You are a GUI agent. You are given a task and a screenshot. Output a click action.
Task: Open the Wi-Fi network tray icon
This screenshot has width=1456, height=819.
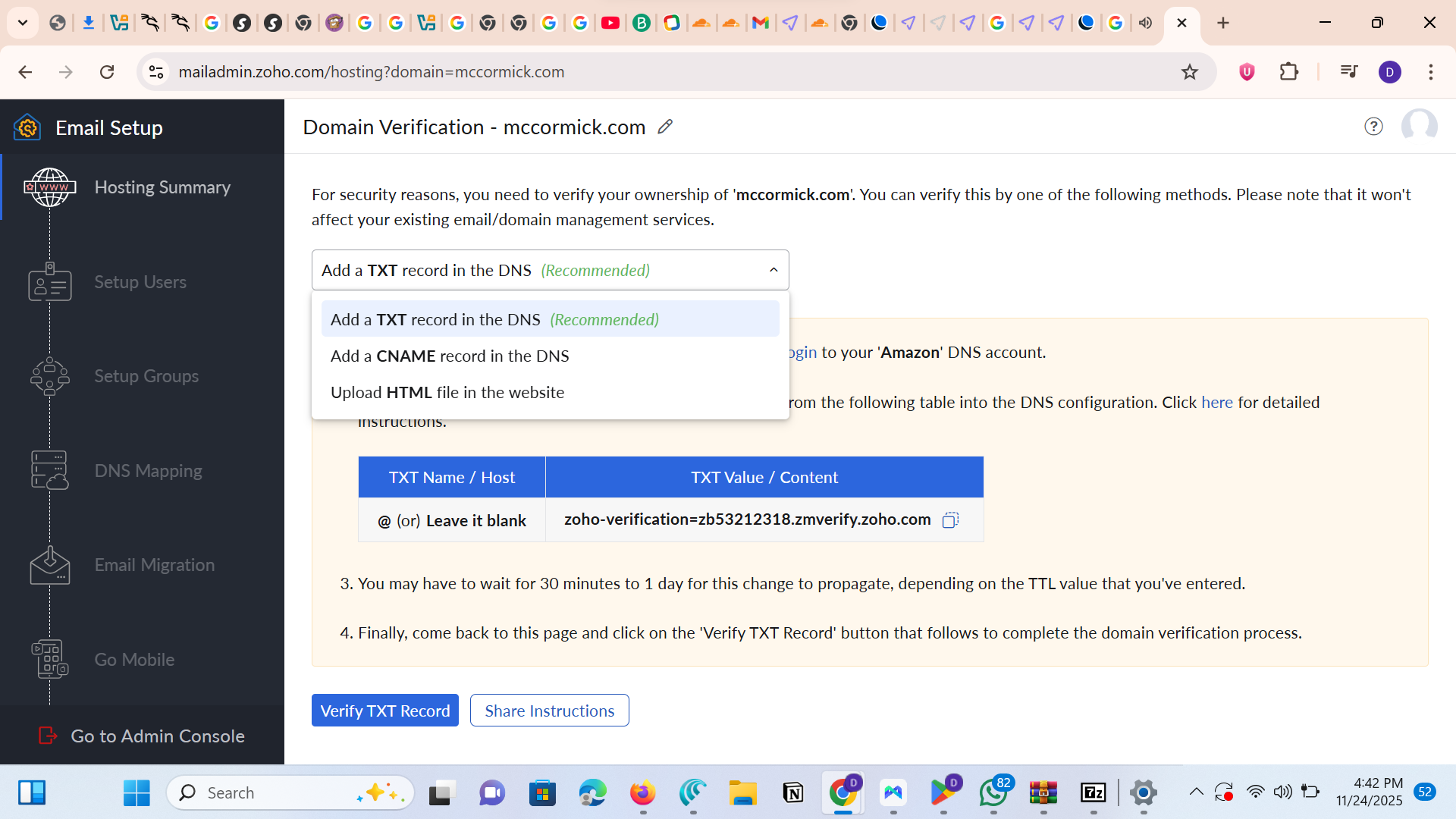(x=1256, y=792)
